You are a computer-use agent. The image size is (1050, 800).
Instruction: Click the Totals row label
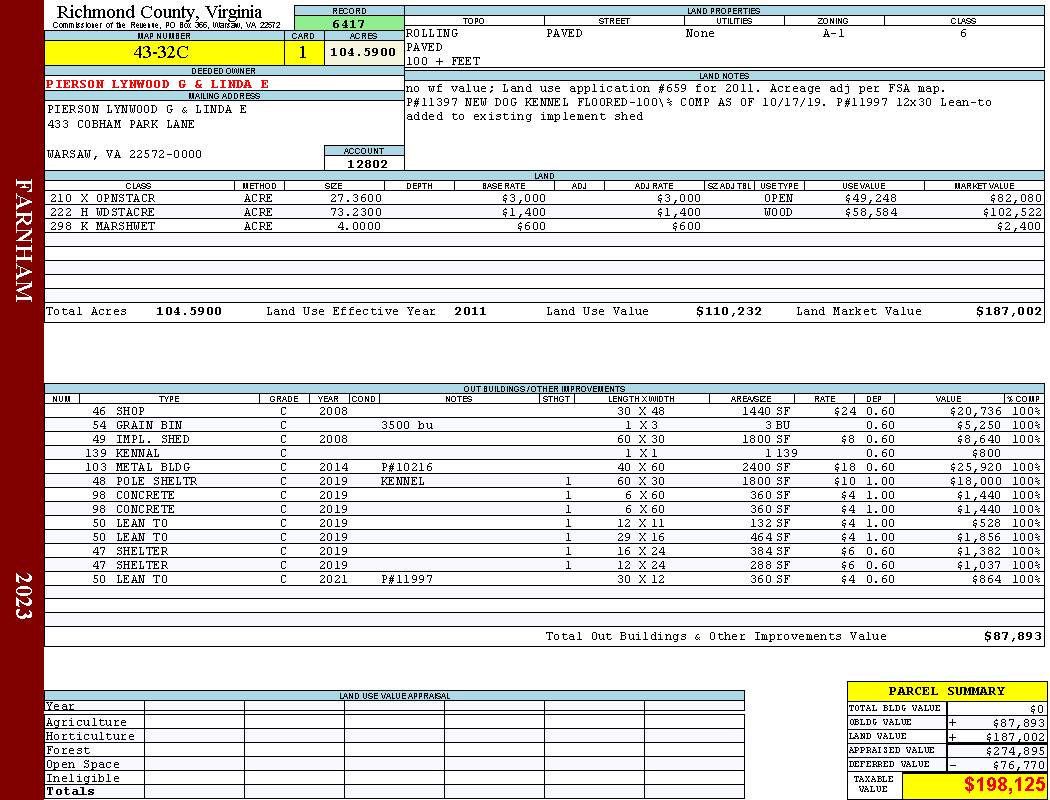(x=70, y=791)
